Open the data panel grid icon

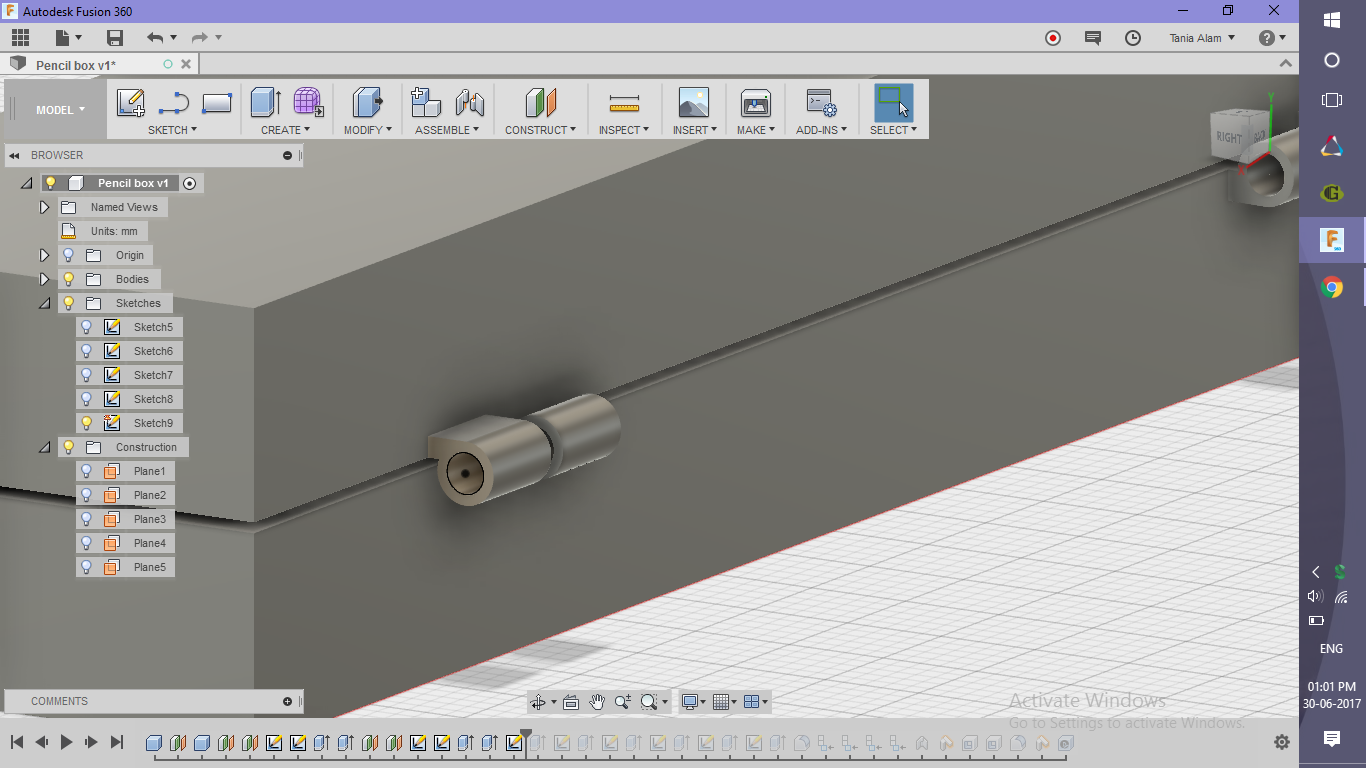tap(20, 38)
